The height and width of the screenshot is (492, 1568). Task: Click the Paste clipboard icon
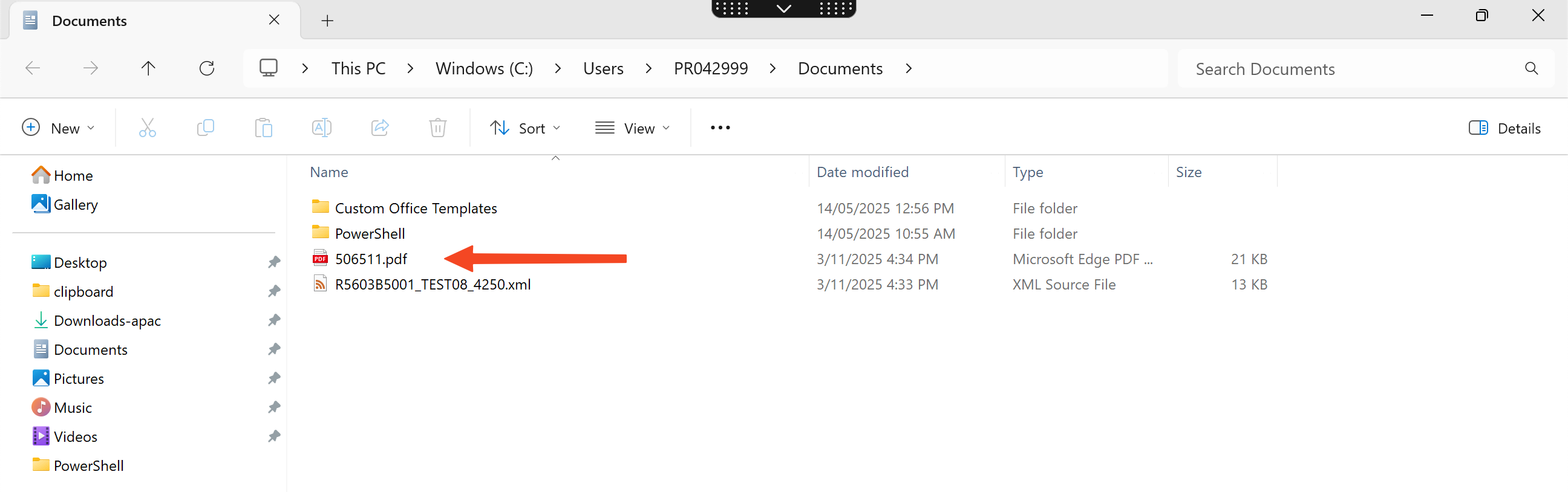[264, 128]
